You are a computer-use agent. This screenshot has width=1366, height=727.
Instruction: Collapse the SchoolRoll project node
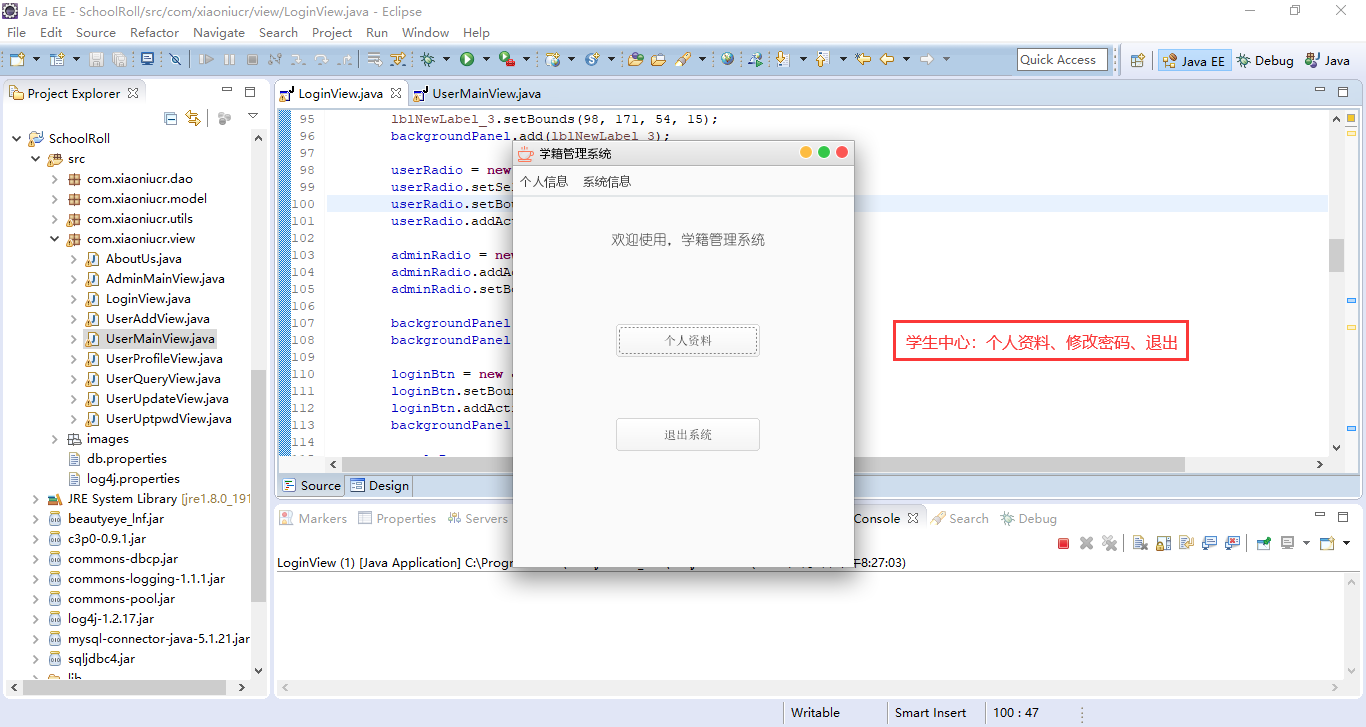coord(16,139)
